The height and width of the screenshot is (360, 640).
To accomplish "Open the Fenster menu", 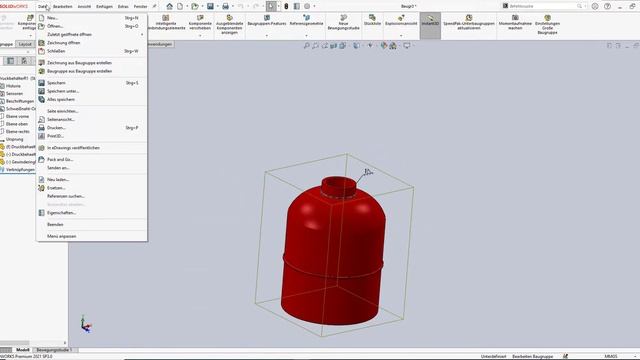I will click(x=140, y=7).
